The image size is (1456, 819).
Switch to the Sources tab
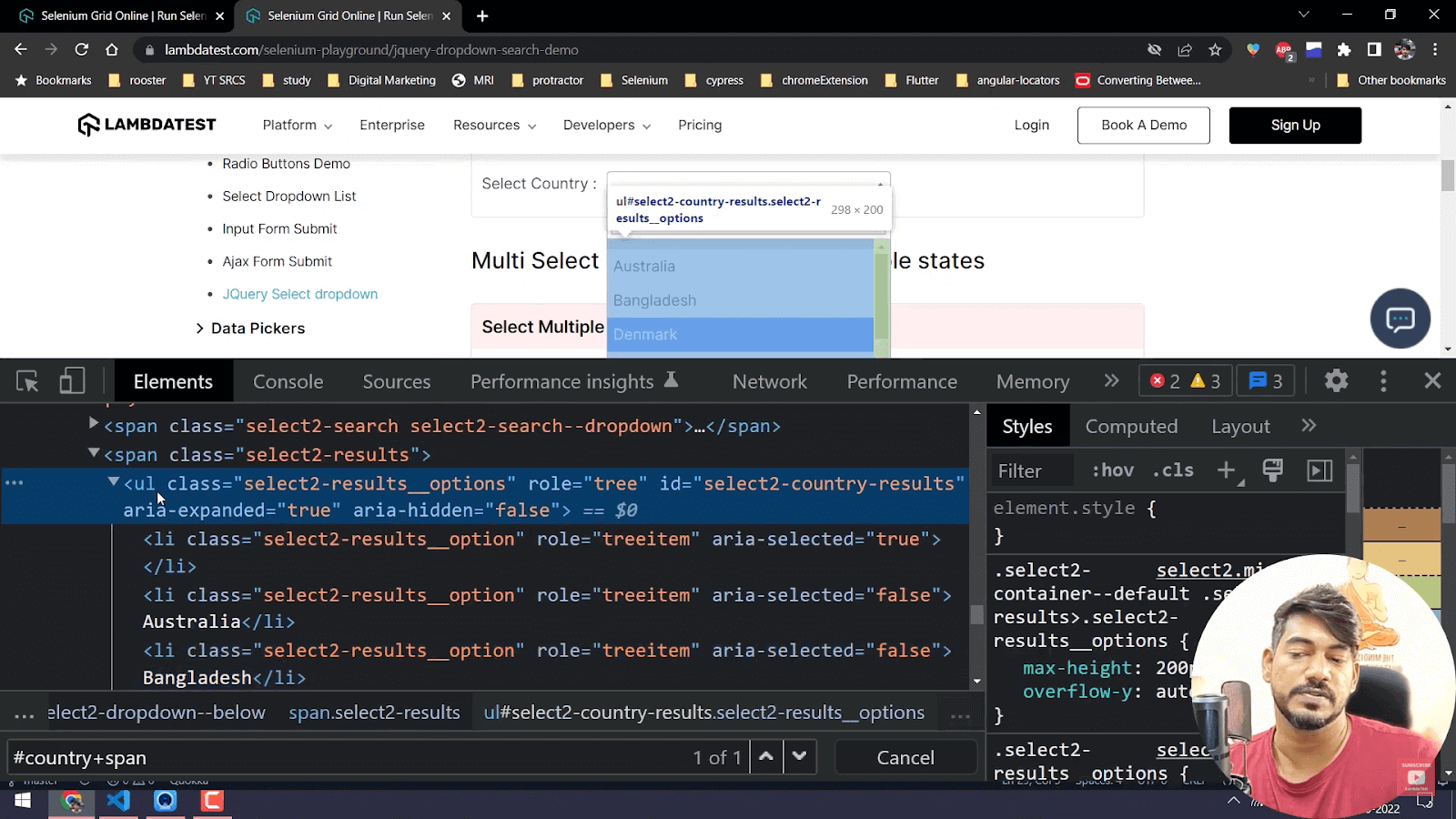(397, 381)
